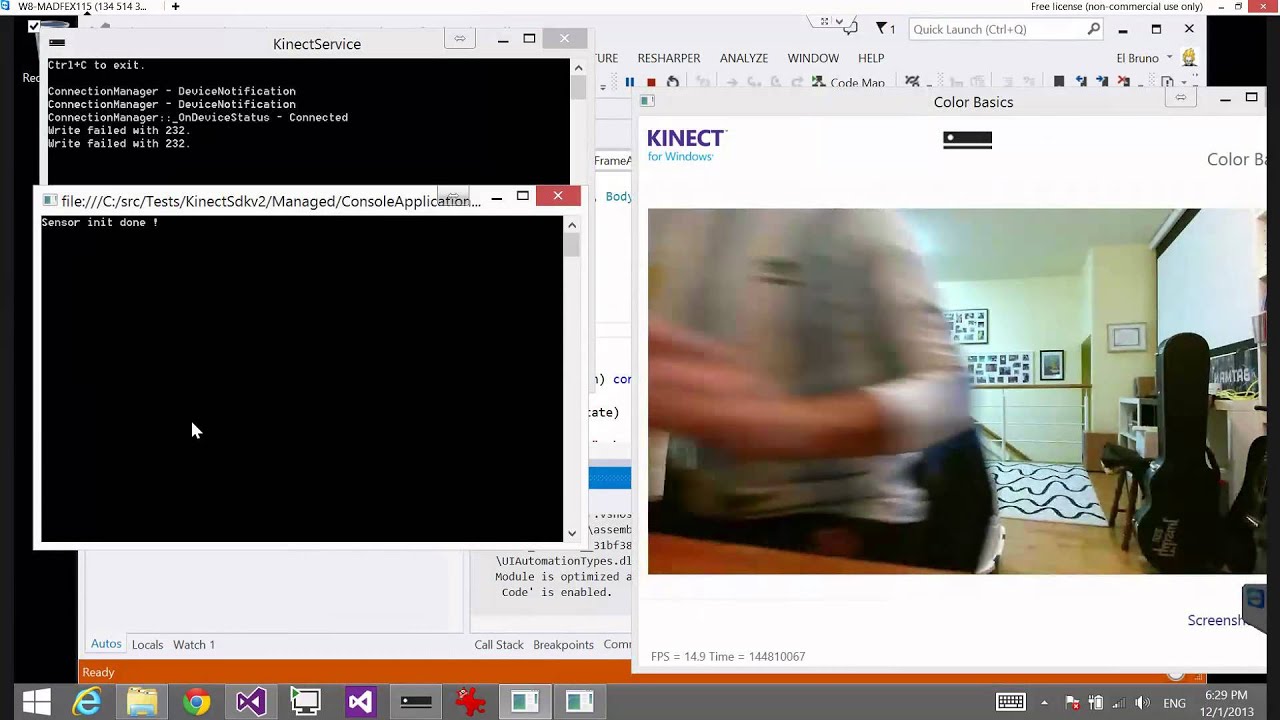
Task: Open Windows Start button
Action: (x=36, y=703)
